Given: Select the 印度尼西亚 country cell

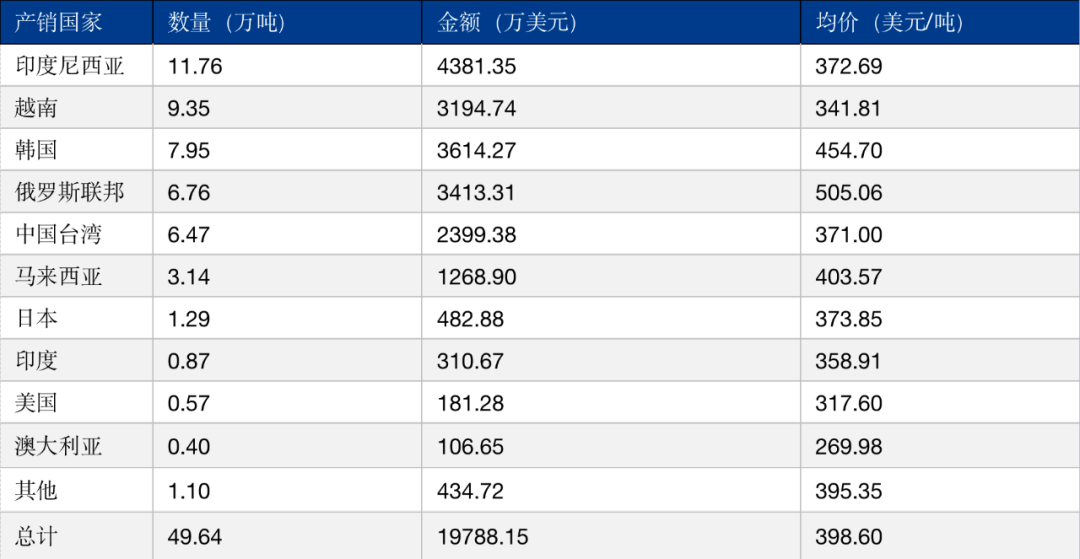Looking at the screenshot, I should 70,65.
